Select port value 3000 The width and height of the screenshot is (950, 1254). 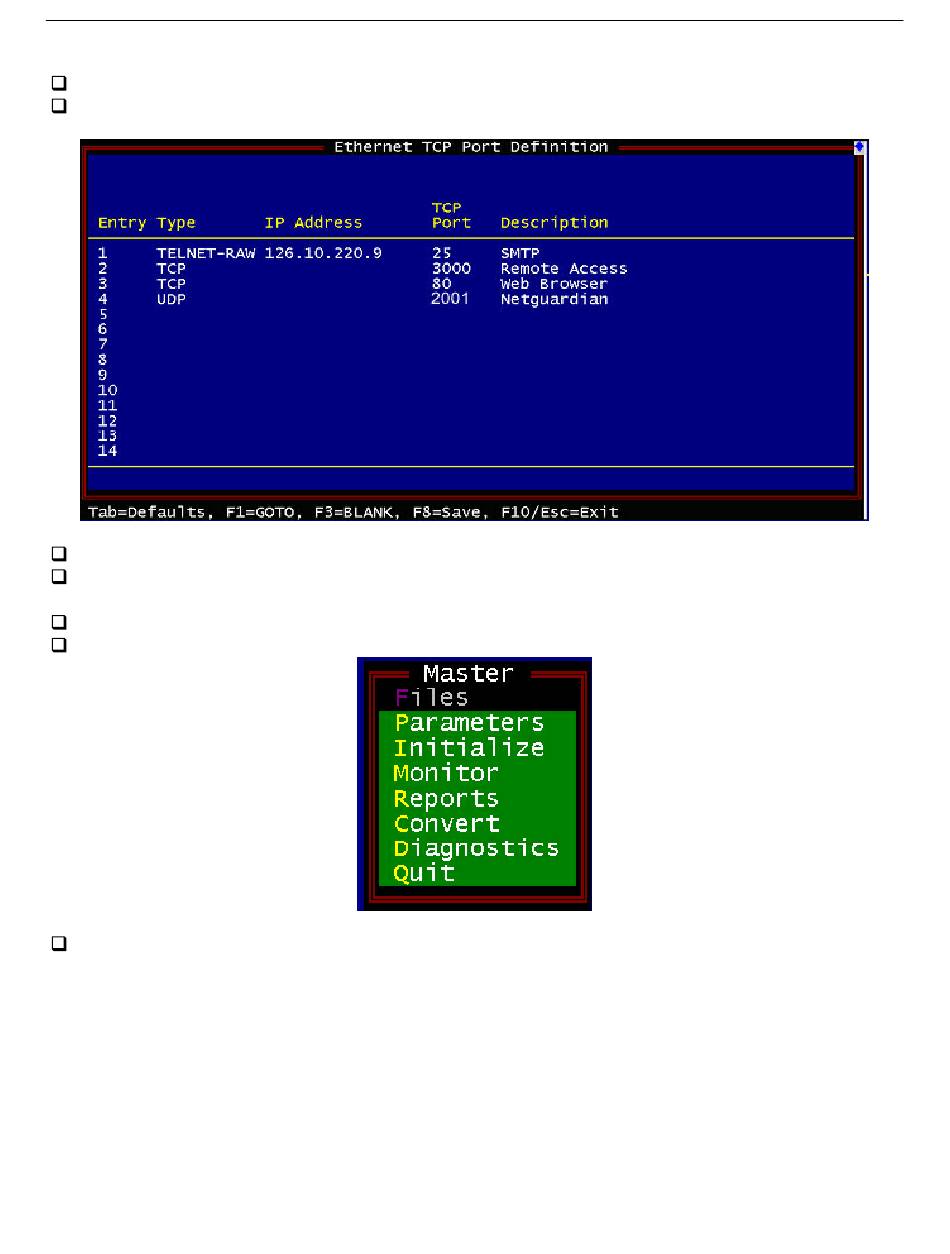451,269
